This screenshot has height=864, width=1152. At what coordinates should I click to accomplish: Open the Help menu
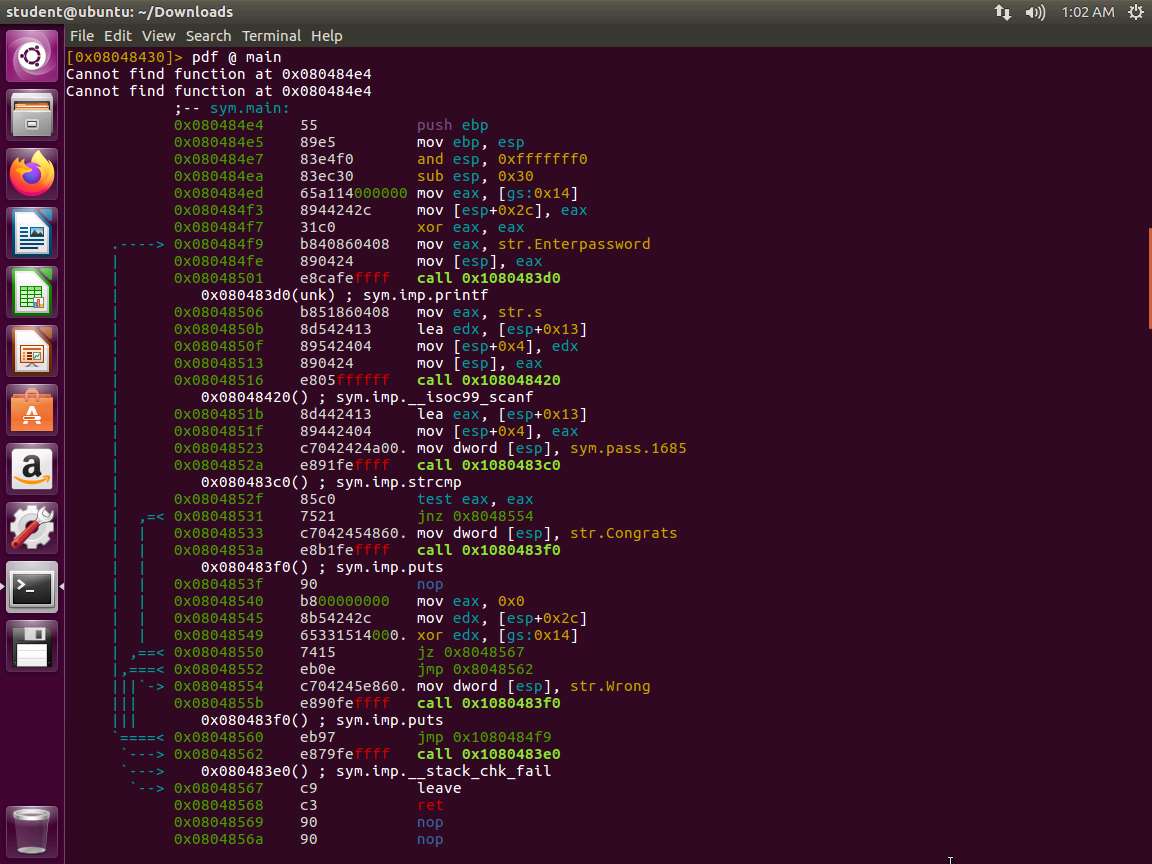click(326, 36)
